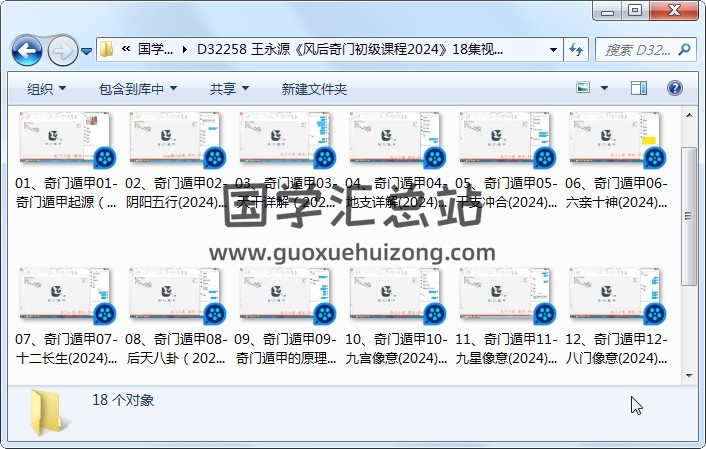
Task: Open the recent pages dropdown arrow
Action: [87, 50]
